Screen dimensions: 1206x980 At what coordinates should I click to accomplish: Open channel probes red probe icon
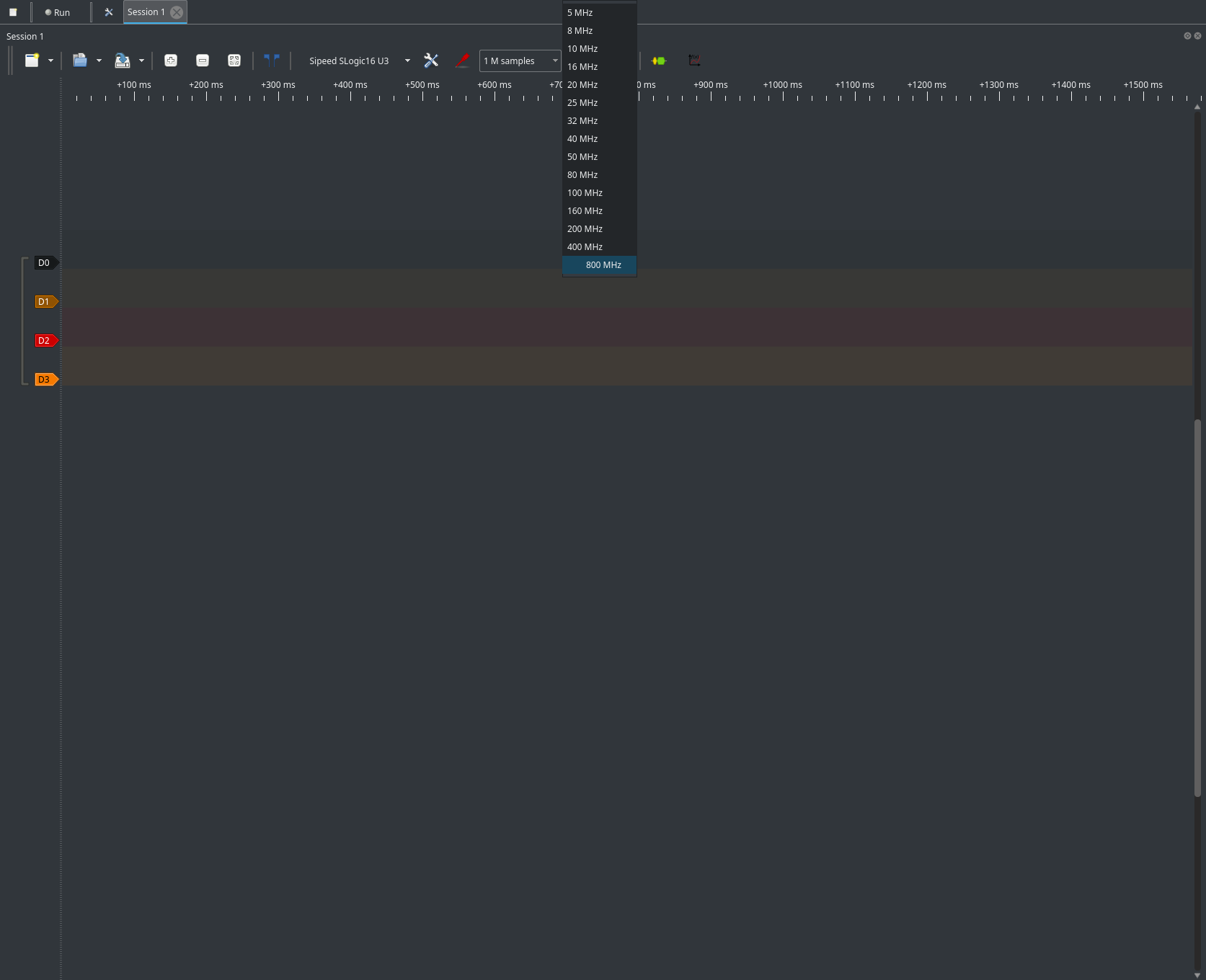point(463,61)
